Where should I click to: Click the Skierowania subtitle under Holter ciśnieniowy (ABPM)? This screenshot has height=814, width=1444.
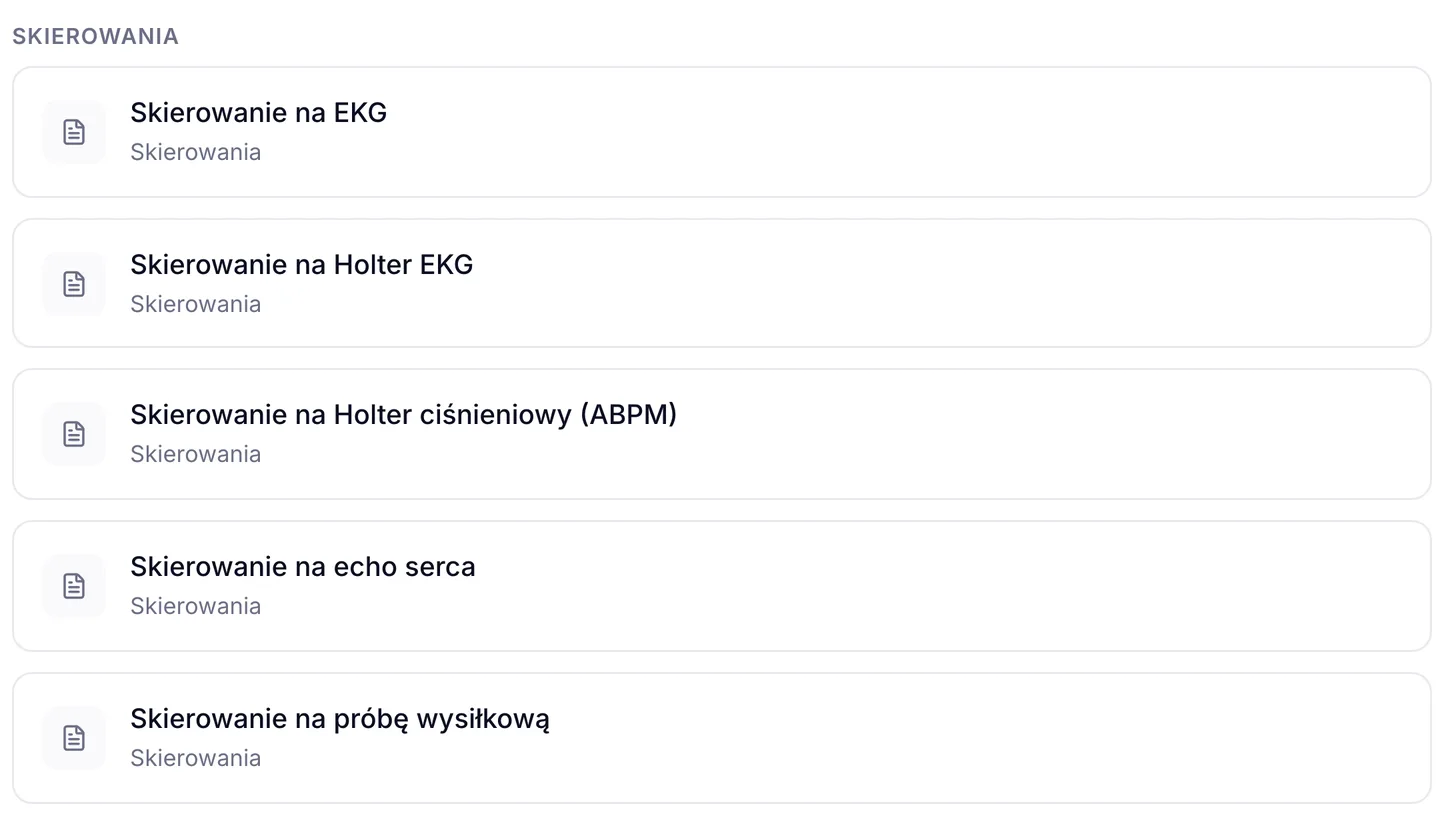[195, 454]
